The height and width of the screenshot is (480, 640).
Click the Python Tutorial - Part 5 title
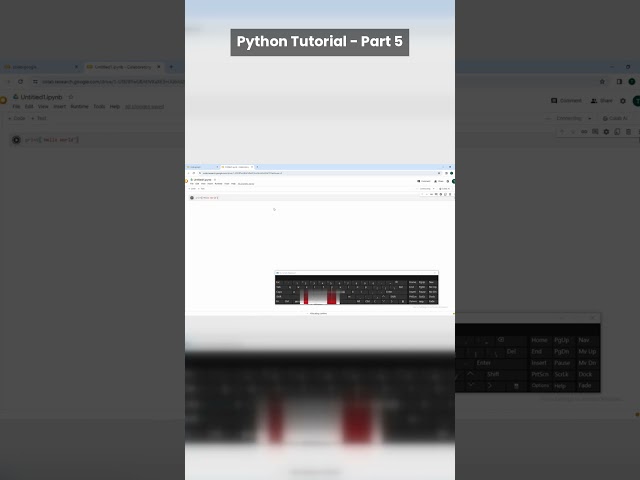point(320,42)
